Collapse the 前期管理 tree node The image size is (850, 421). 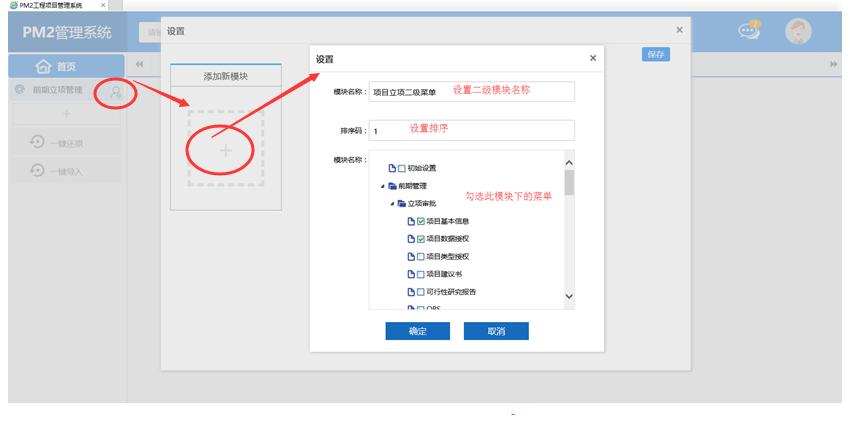point(381,186)
